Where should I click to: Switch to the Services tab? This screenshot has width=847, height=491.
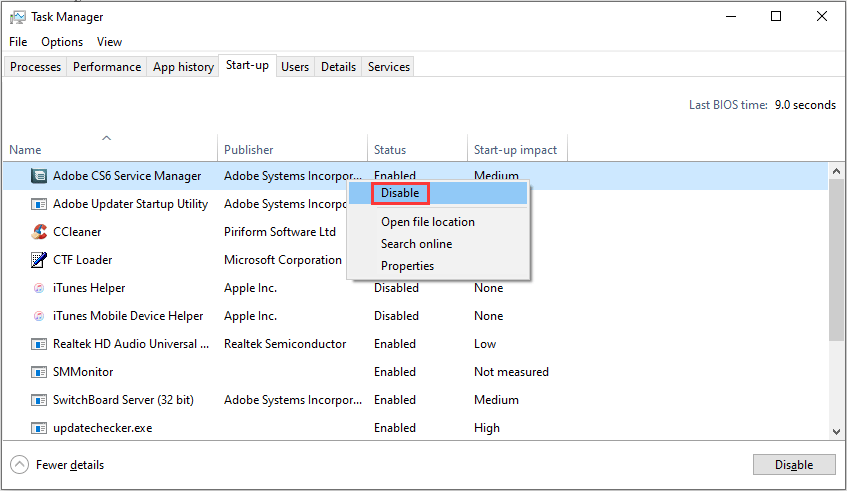click(389, 67)
